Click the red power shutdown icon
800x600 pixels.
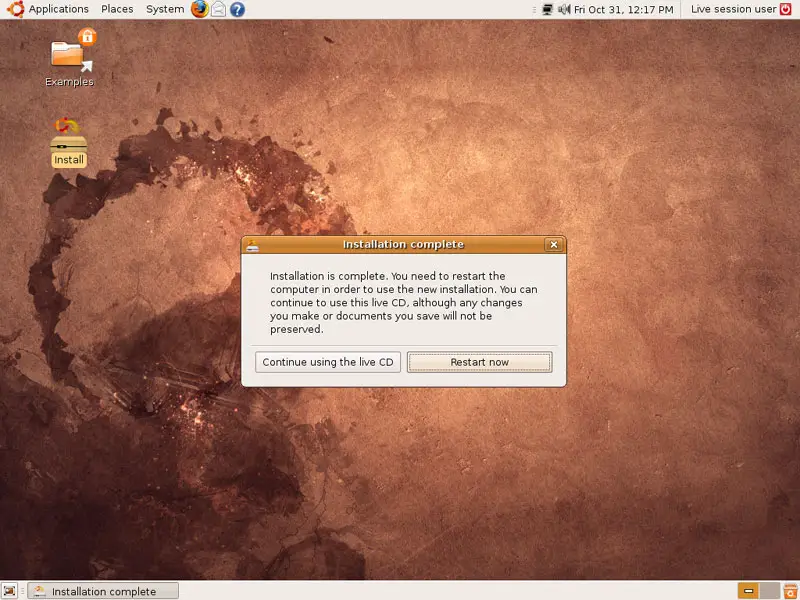tap(786, 9)
